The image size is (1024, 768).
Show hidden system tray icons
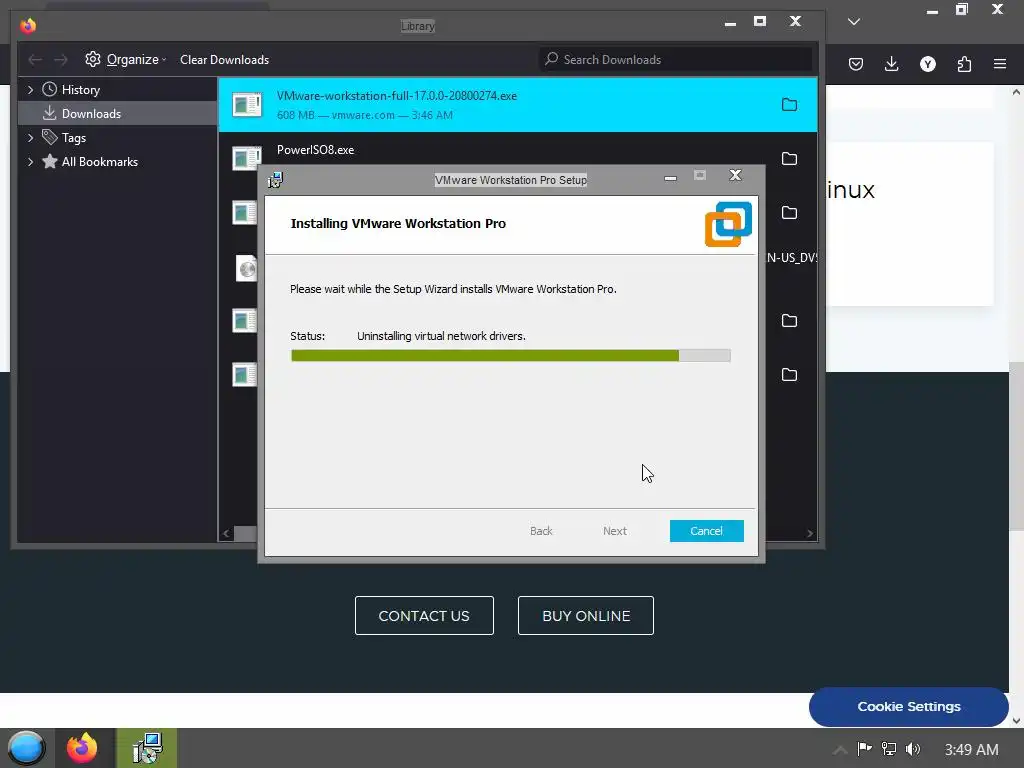coord(840,750)
